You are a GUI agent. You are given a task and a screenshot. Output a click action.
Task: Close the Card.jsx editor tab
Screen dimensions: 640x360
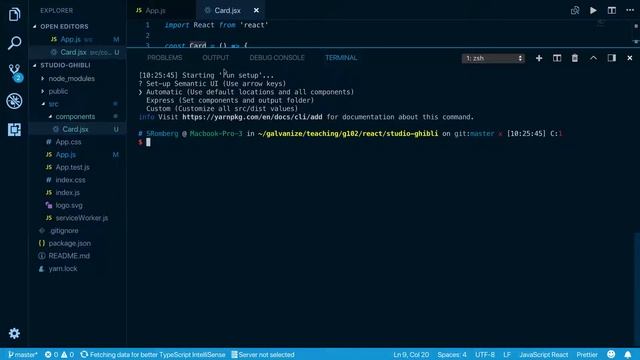point(256,10)
